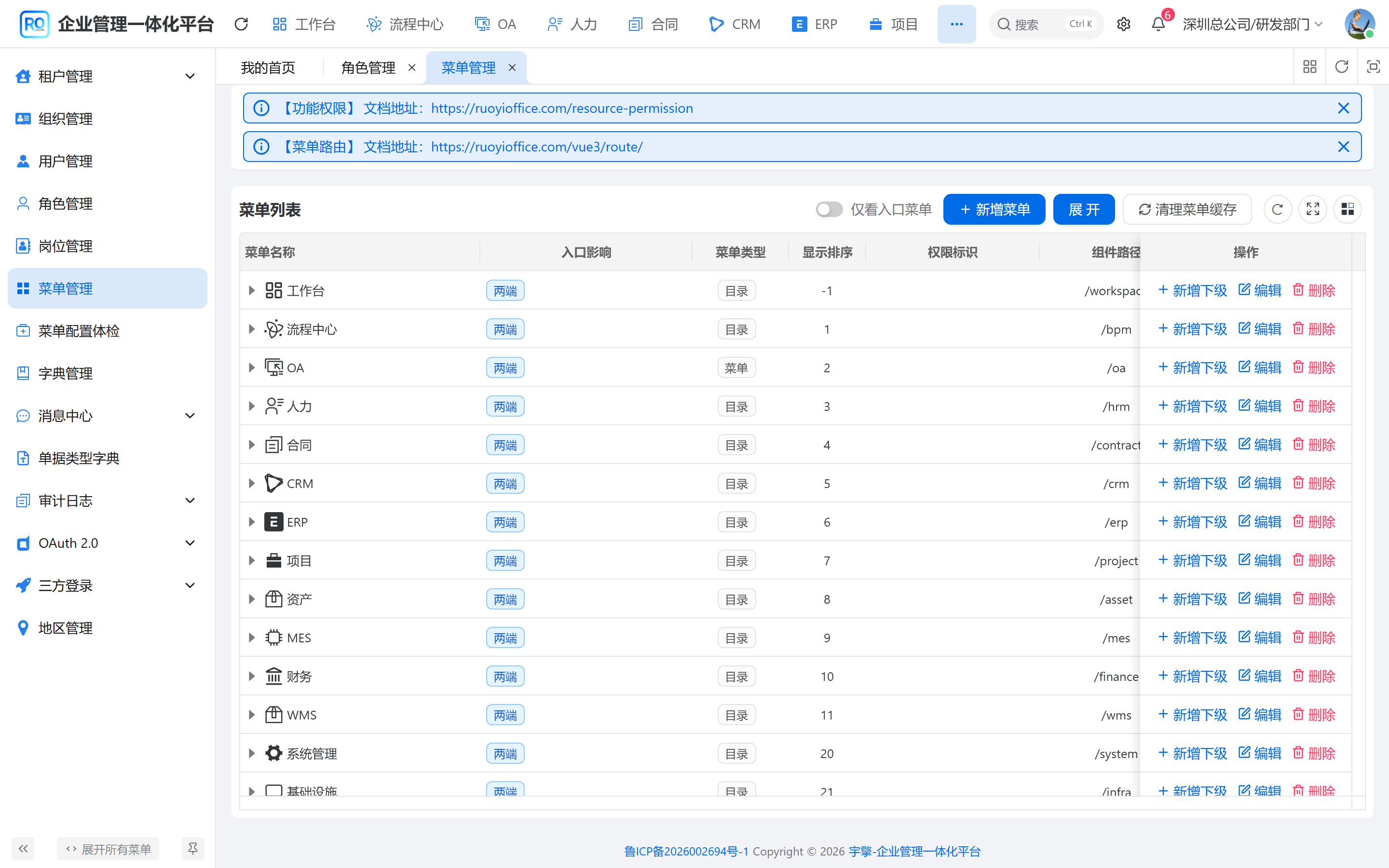Expand the 租户管理 sidebar group
The width and height of the screenshot is (1389, 868).
point(108,76)
